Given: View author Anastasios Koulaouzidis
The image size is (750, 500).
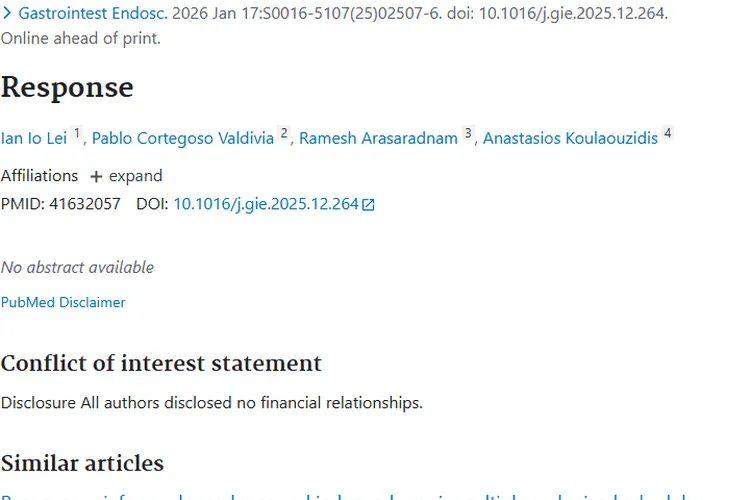Looking at the screenshot, I should point(570,138).
